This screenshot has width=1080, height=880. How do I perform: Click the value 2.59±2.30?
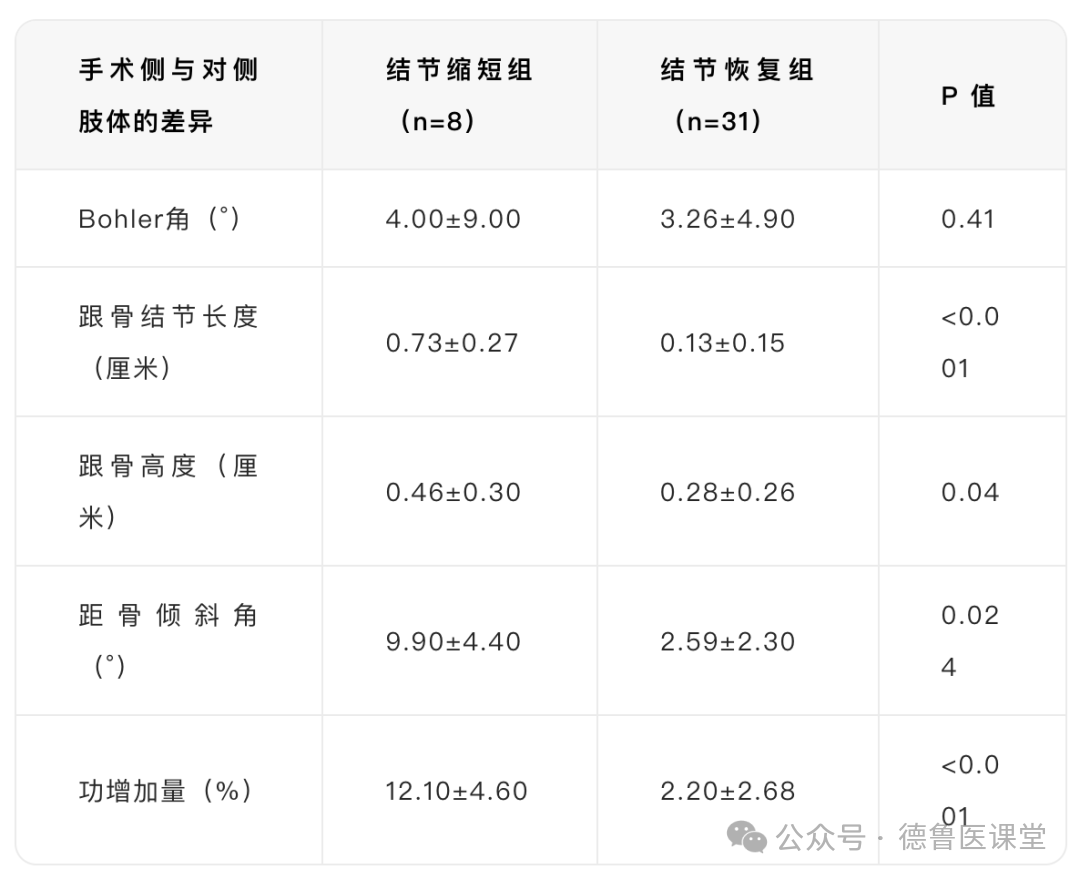(727, 641)
